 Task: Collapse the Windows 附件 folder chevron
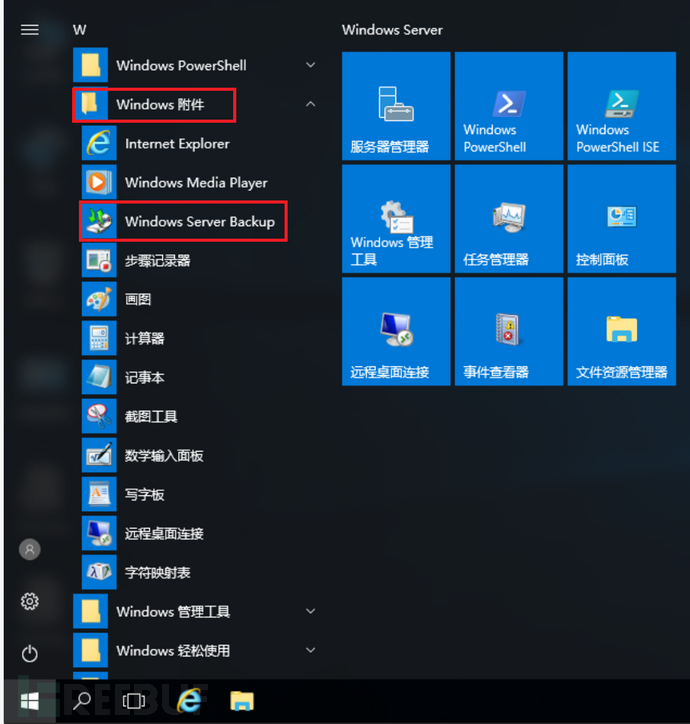click(x=311, y=104)
